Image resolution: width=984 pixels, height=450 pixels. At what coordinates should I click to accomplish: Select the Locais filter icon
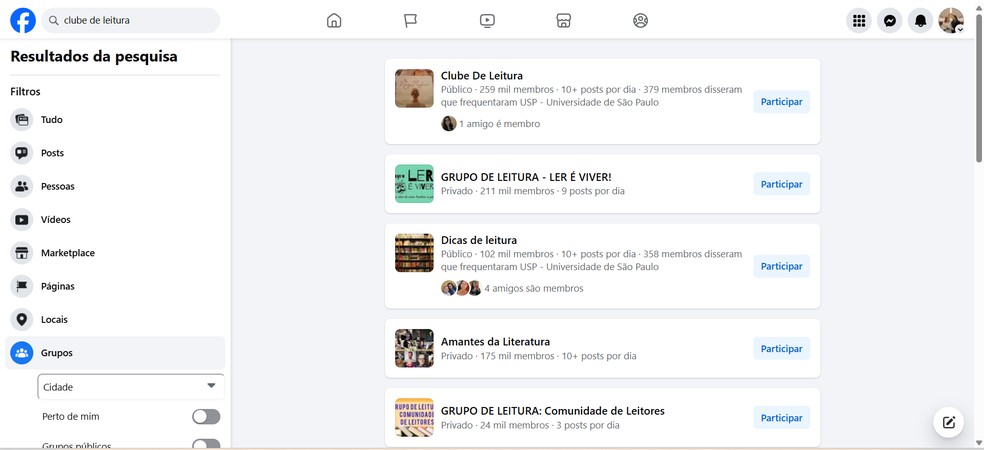click(x=22, y=319)
